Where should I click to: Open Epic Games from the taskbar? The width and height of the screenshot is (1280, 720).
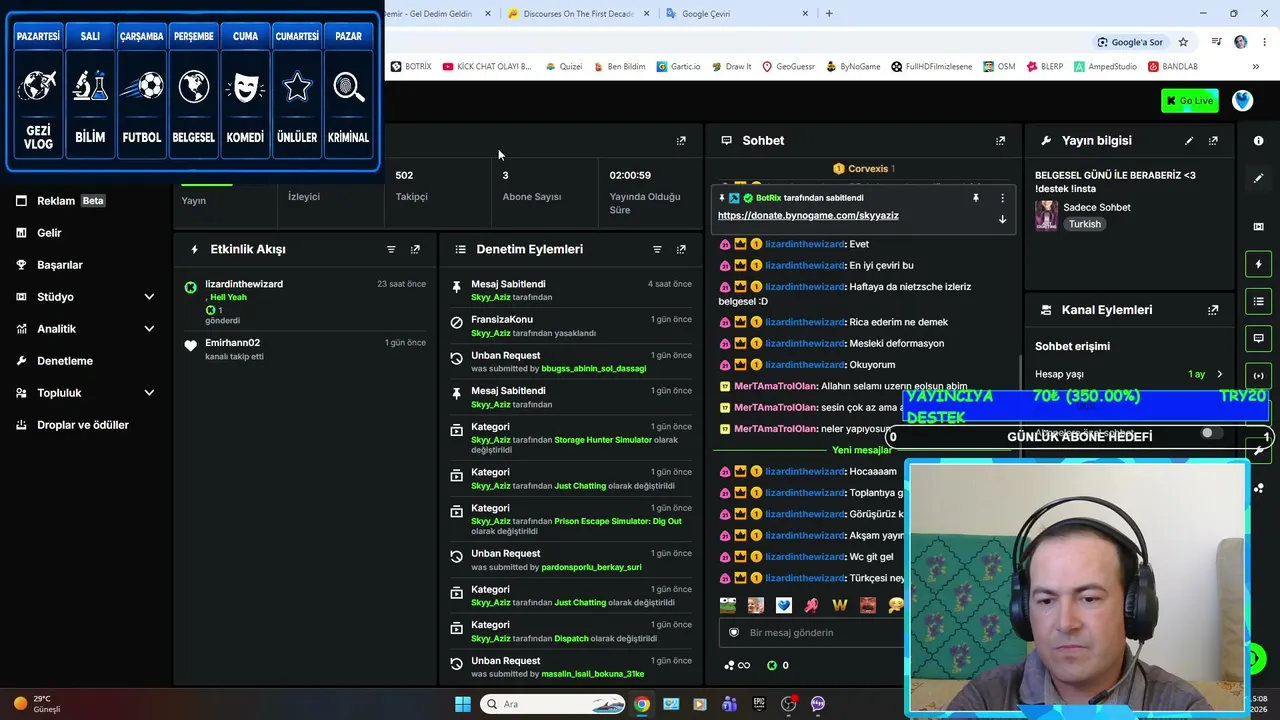click(x=759, y=704)
